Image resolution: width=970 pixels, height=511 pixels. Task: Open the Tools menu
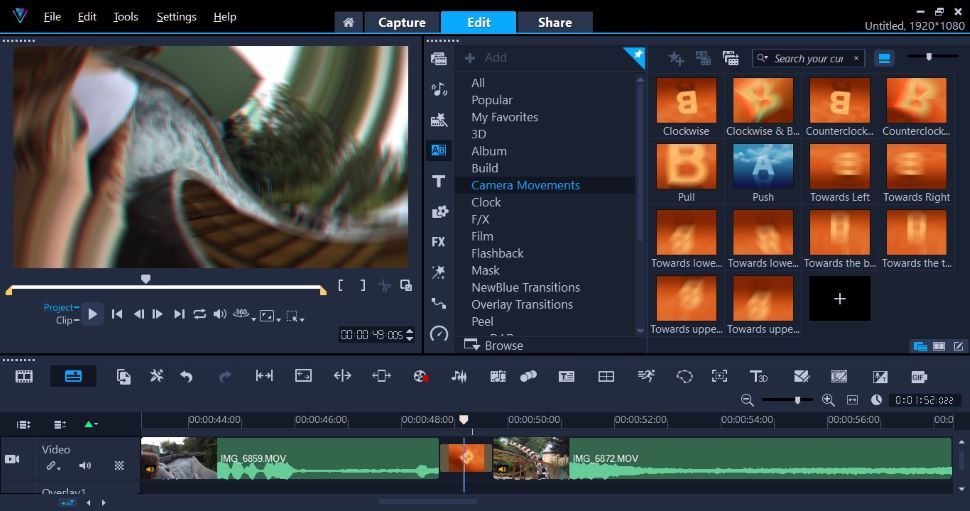126,17
